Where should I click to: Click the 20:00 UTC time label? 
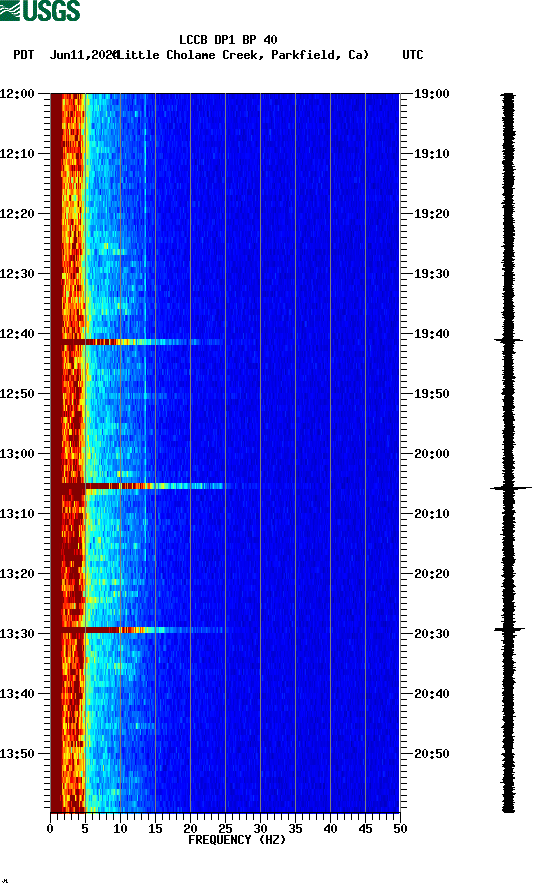[x=432, y=454]
